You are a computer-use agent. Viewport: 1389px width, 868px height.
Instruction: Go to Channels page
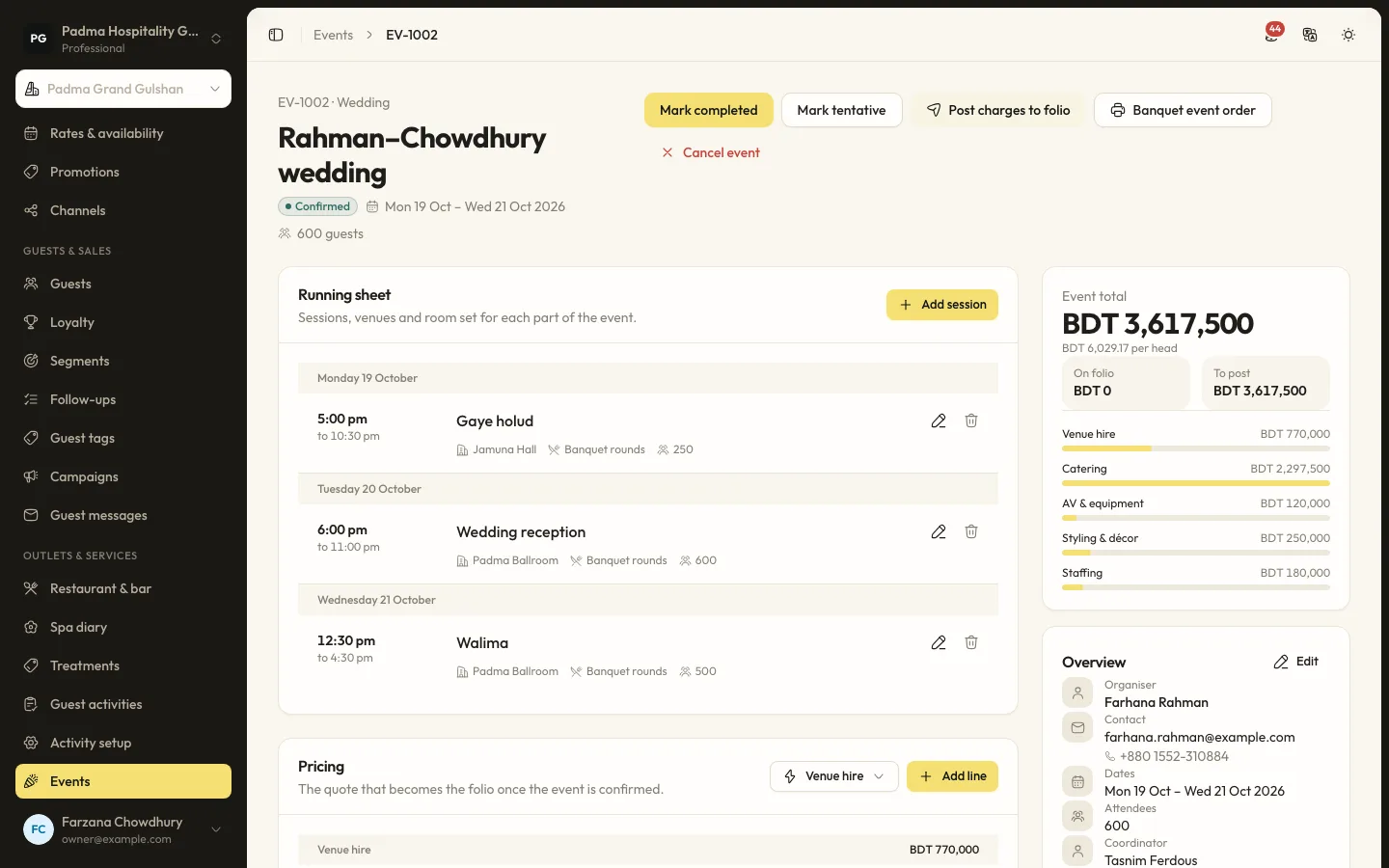click(x=123, y=210)
